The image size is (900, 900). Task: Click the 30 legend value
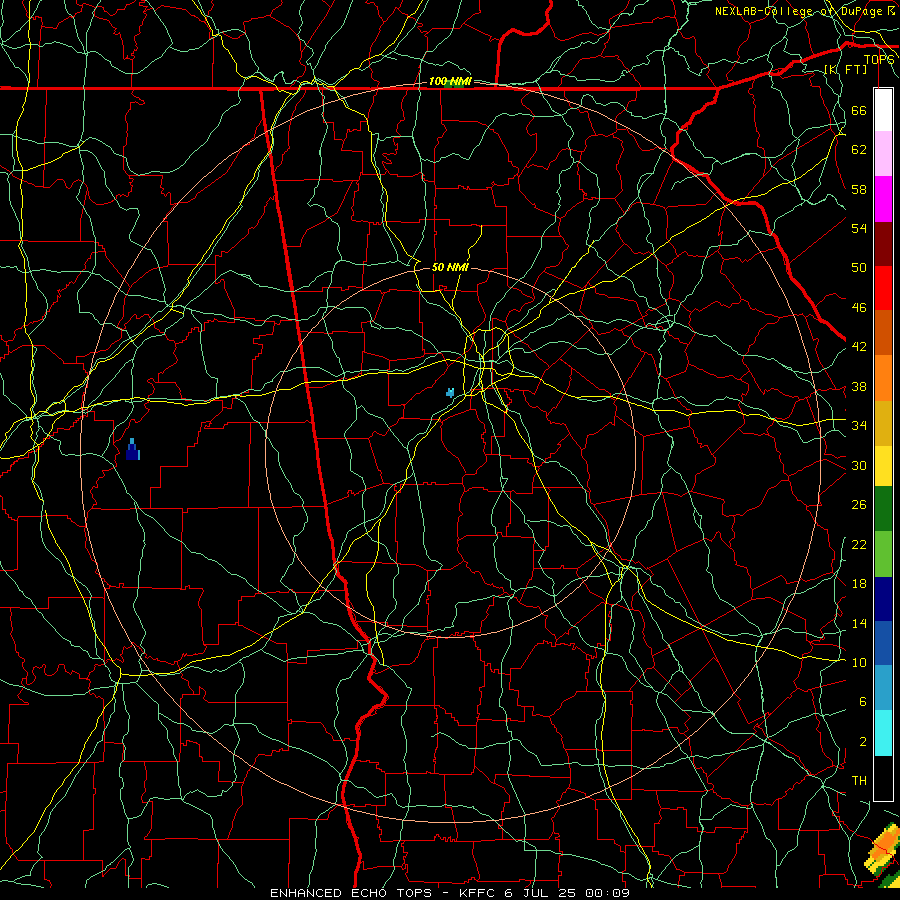click(859, 465)
